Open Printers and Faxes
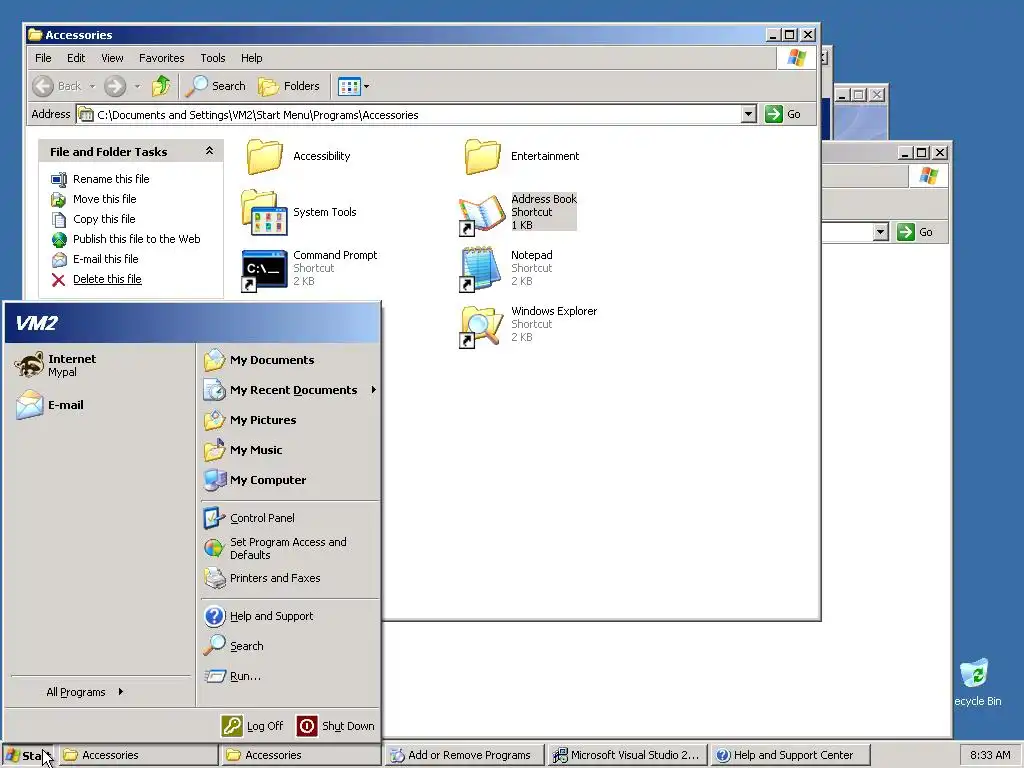Image resolution: width=1024 pixels, height=768 pixels. tap(290, 578)
